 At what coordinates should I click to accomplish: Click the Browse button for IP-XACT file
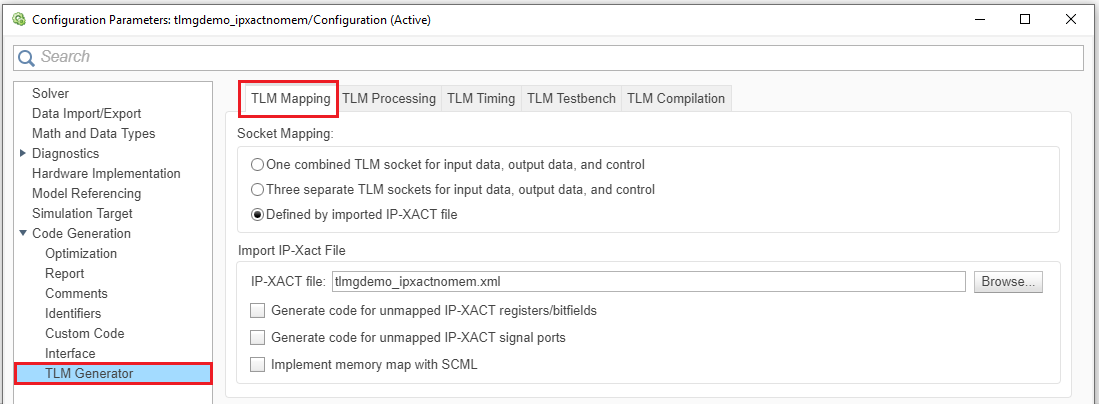pyautogui.click(x=1008, y=282)
